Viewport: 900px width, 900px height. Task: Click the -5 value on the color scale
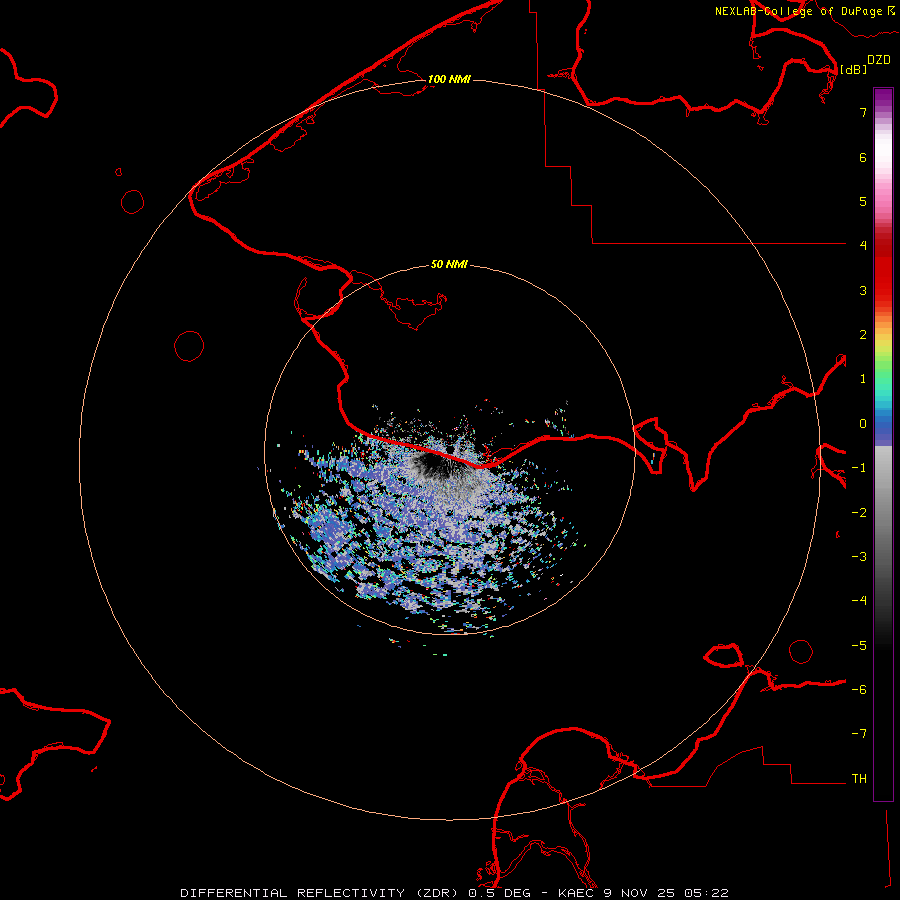(859, 646)
